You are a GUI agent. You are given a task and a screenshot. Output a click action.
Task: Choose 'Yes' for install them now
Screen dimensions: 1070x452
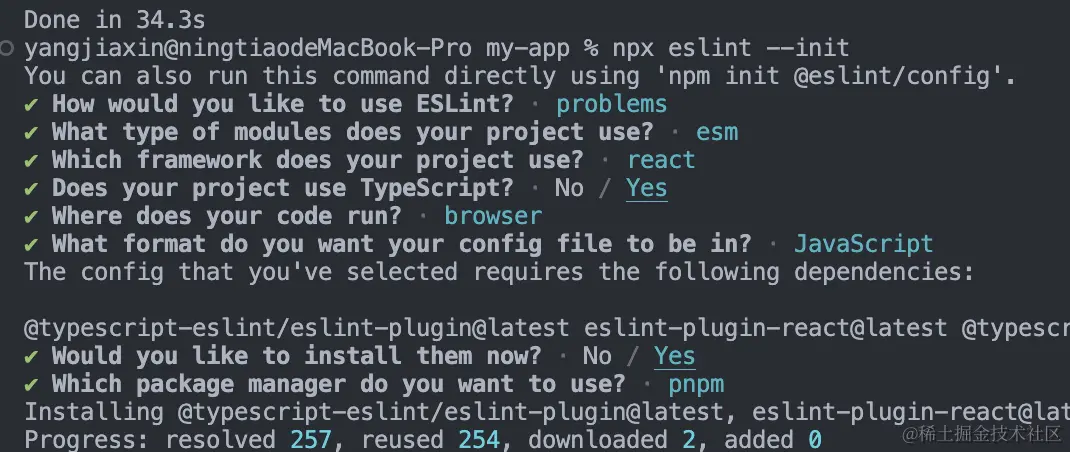click(674, 356)
